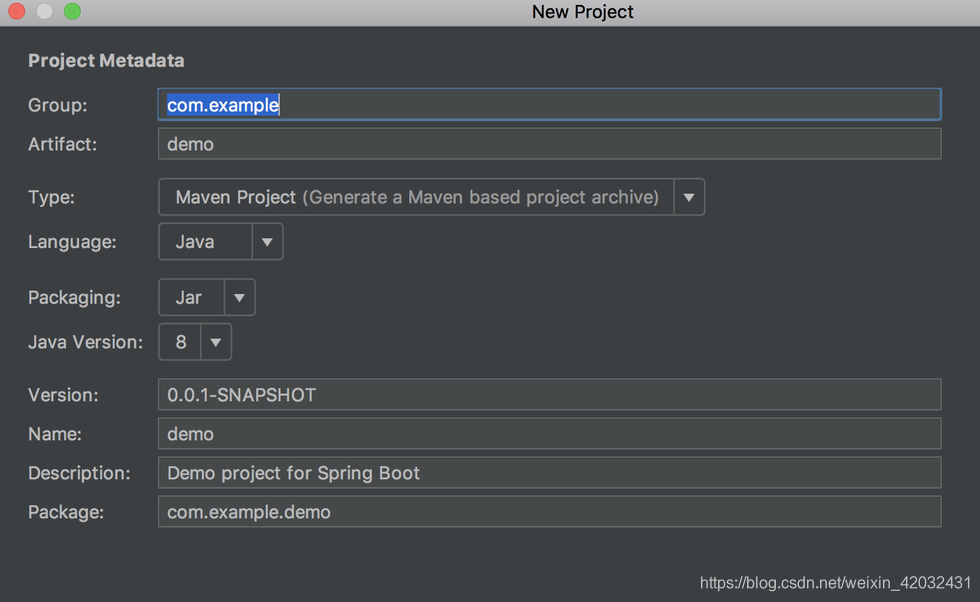Screen dimensions: 980x602
Task: Open the Packaging dropdown arrow
Action: point(239,298)
